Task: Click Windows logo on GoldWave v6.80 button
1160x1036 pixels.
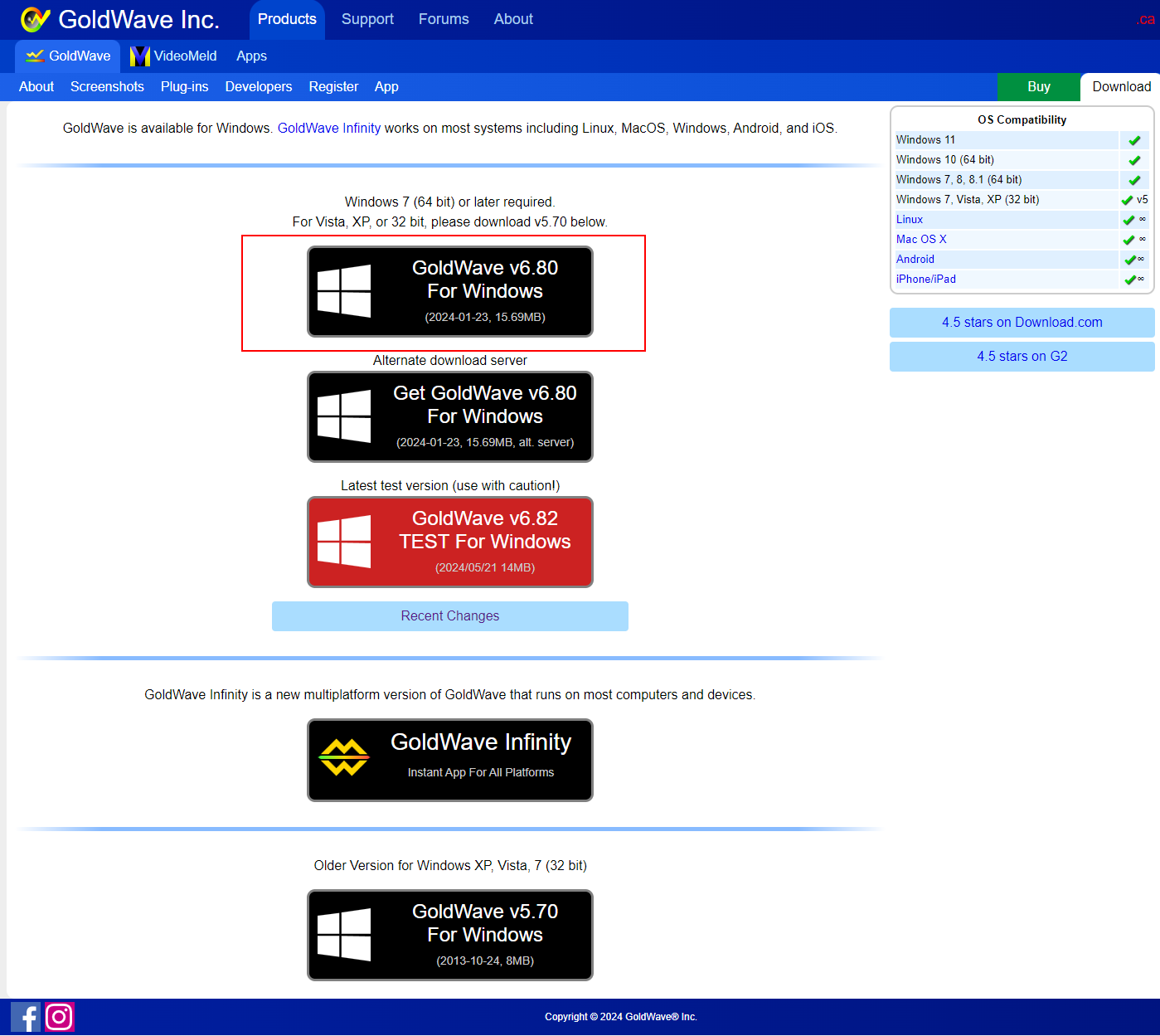Action: pyautogui.click(x=344, y=291)
